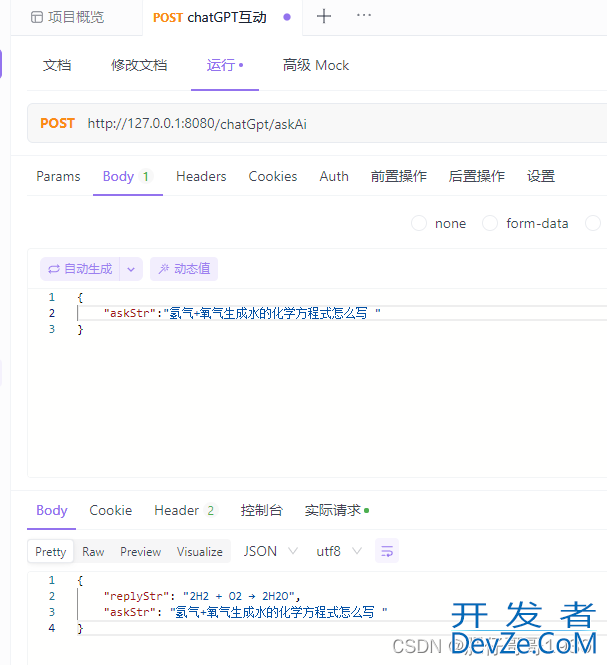607x665 pixels.
Task: Open the utf8 encoding dropdown
Action: coord(339,551)
